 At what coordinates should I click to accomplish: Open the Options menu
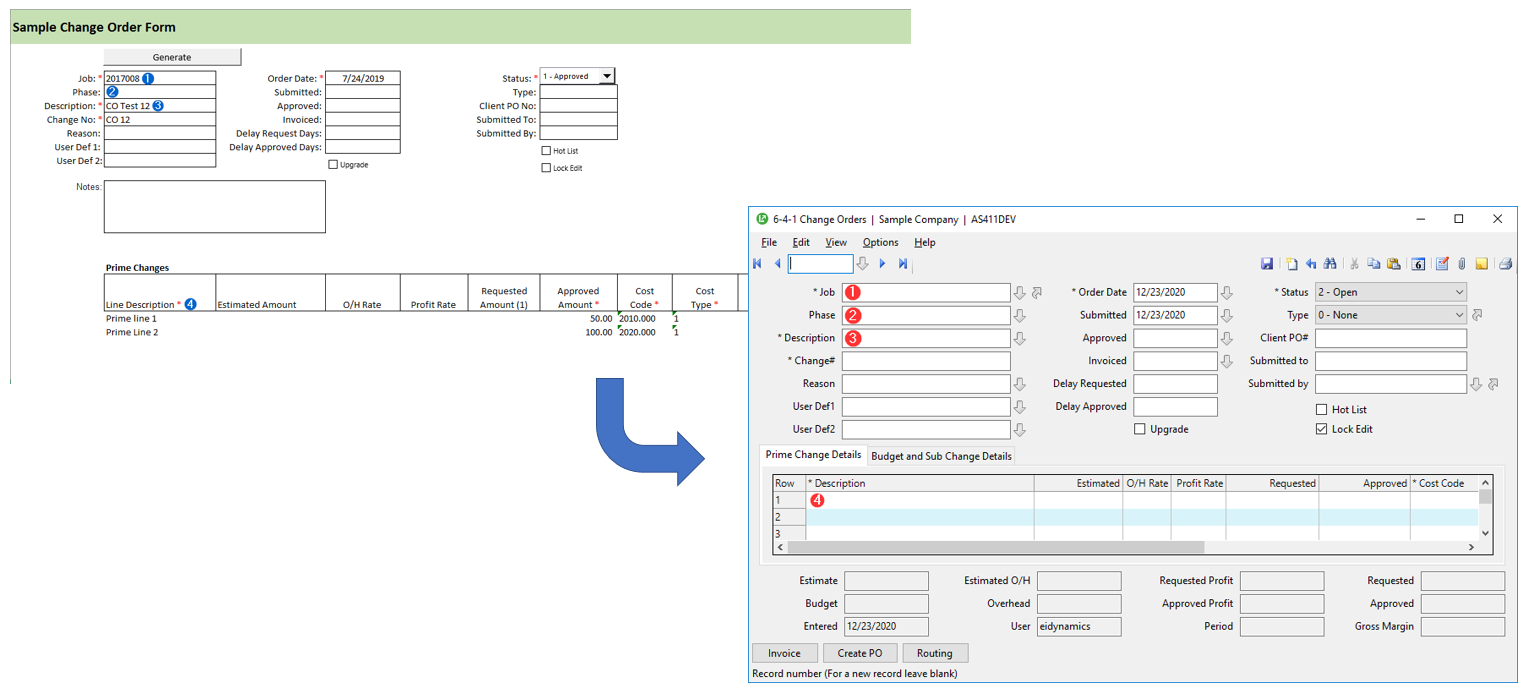[x=880, y=242]
